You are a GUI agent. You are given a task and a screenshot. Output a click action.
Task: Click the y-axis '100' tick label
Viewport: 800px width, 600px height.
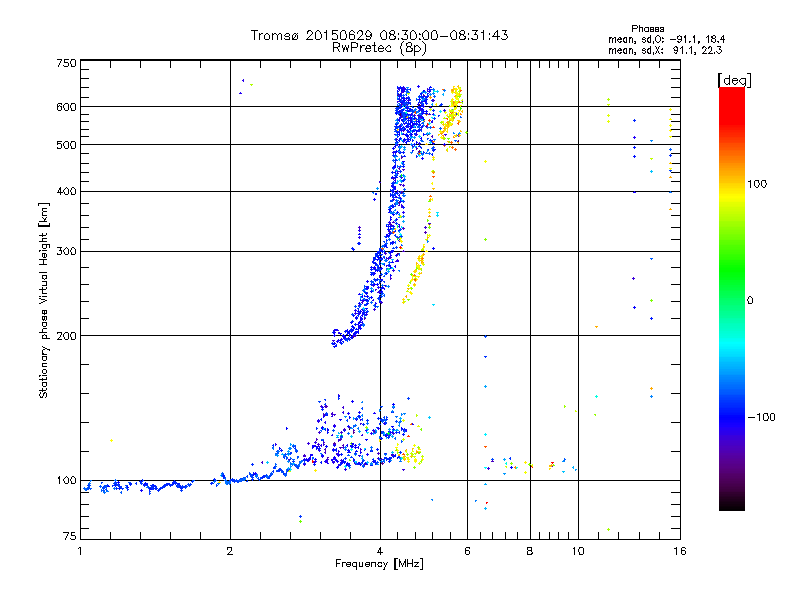(66, 480)
